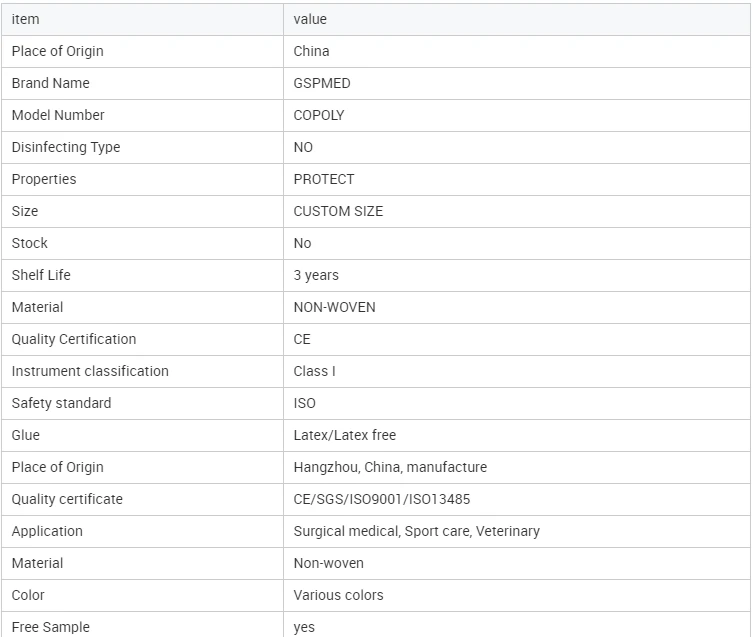Select the Free Sample row label
755x637 pixels.
[51, 627]
